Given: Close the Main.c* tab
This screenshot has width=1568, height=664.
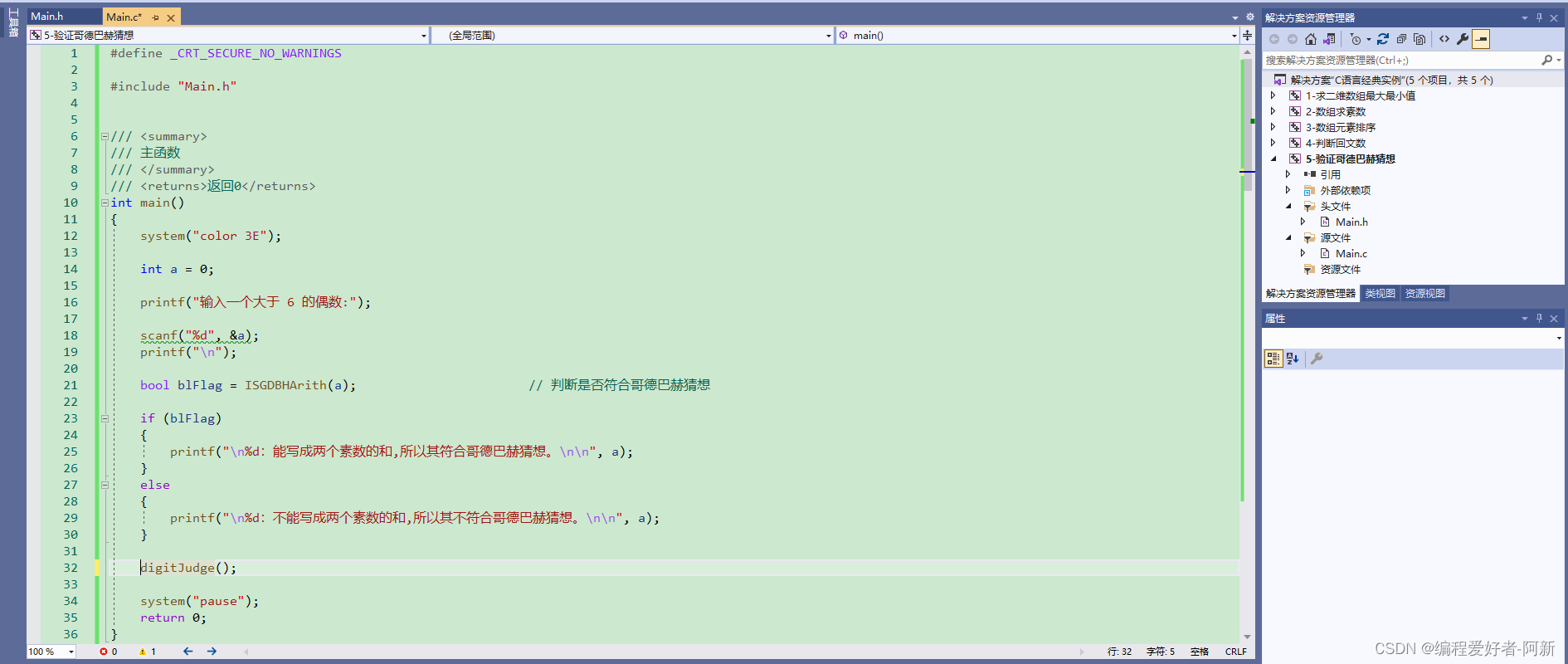Looking at the screenshot, I should [x=171, y=17].
